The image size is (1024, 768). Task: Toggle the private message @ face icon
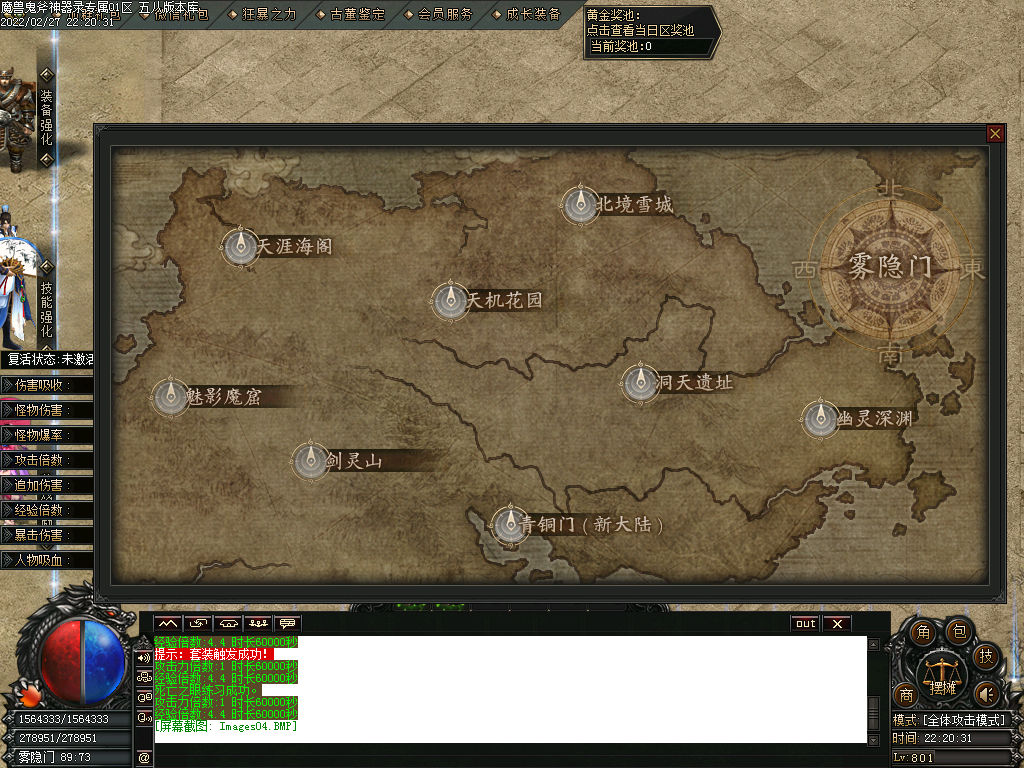(x=144, y=697)
